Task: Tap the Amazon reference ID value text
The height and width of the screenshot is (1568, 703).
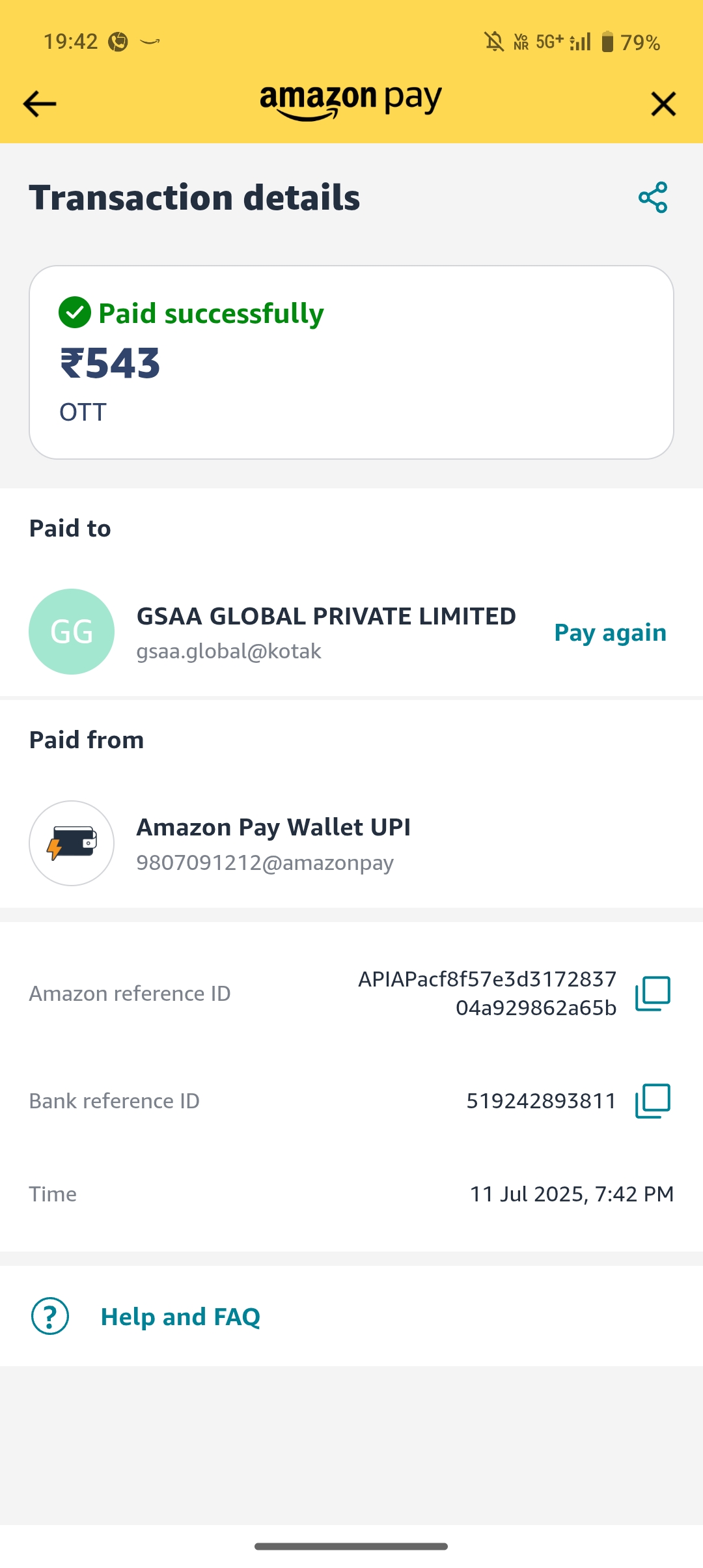Action: 487,993
